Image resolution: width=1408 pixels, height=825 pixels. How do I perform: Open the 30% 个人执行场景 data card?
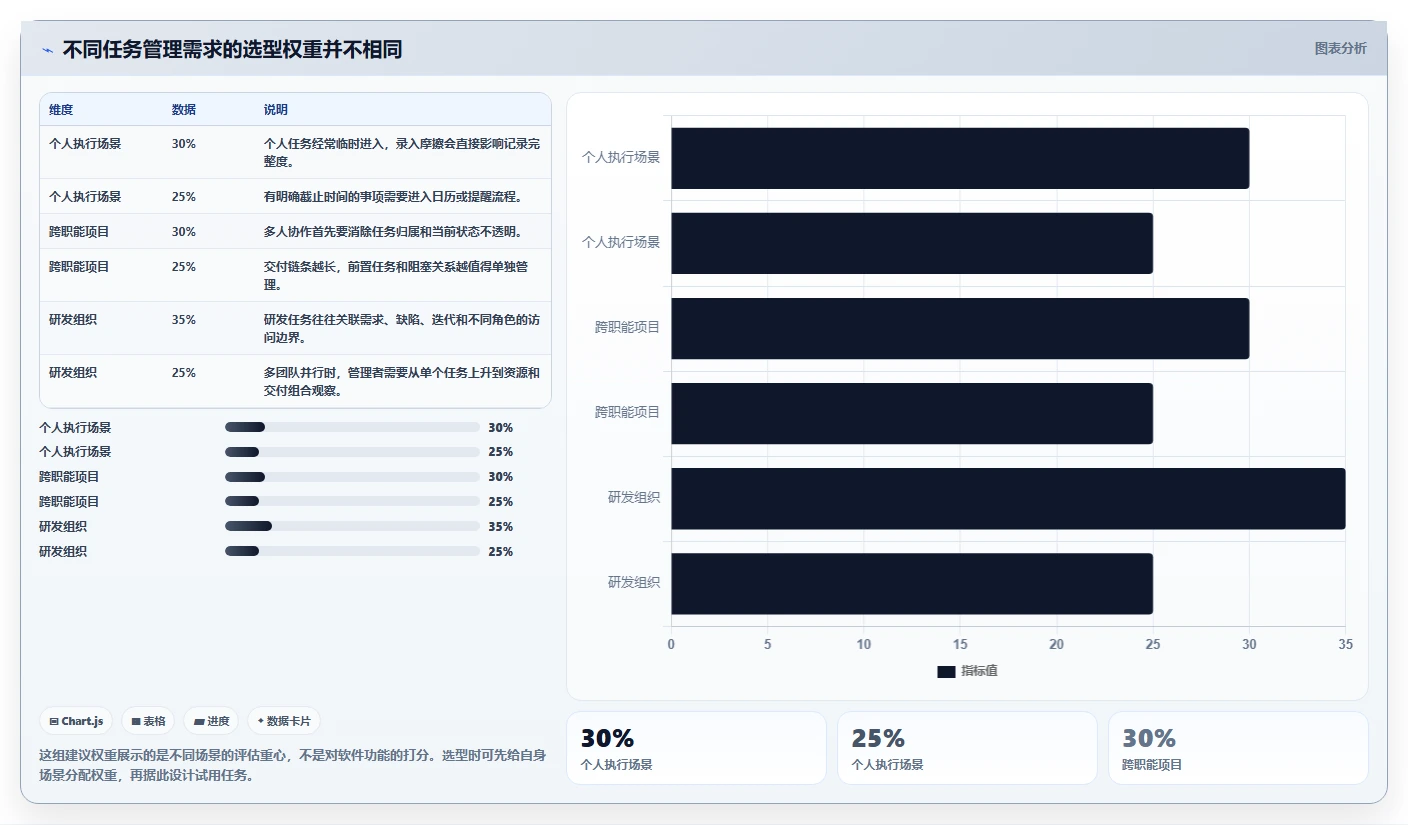pos(696,748)
